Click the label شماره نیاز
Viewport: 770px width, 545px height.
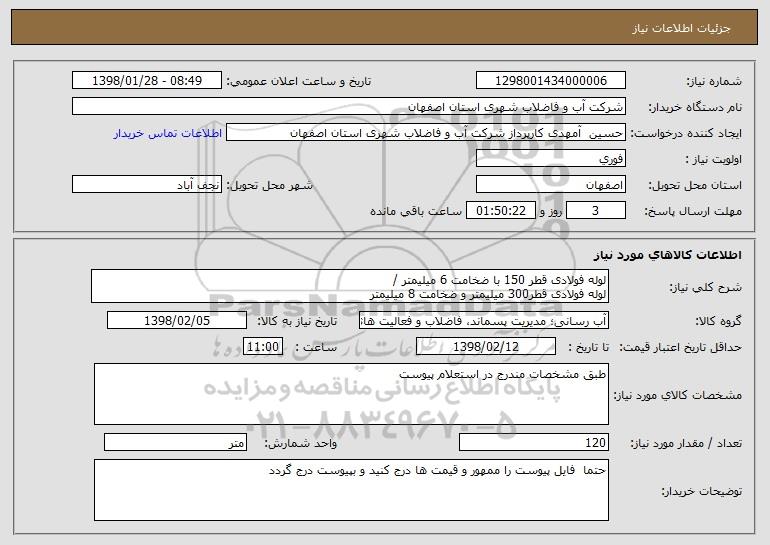pos(714,81)
